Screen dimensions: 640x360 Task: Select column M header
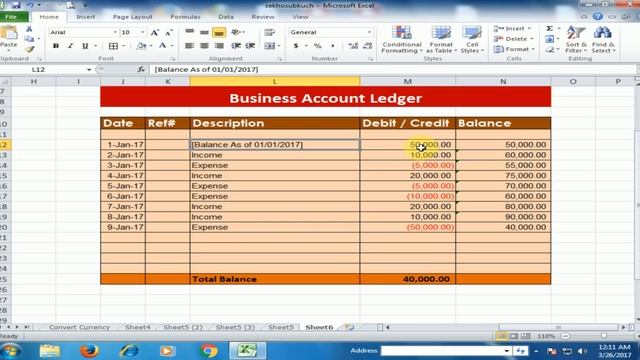(408, 82)
